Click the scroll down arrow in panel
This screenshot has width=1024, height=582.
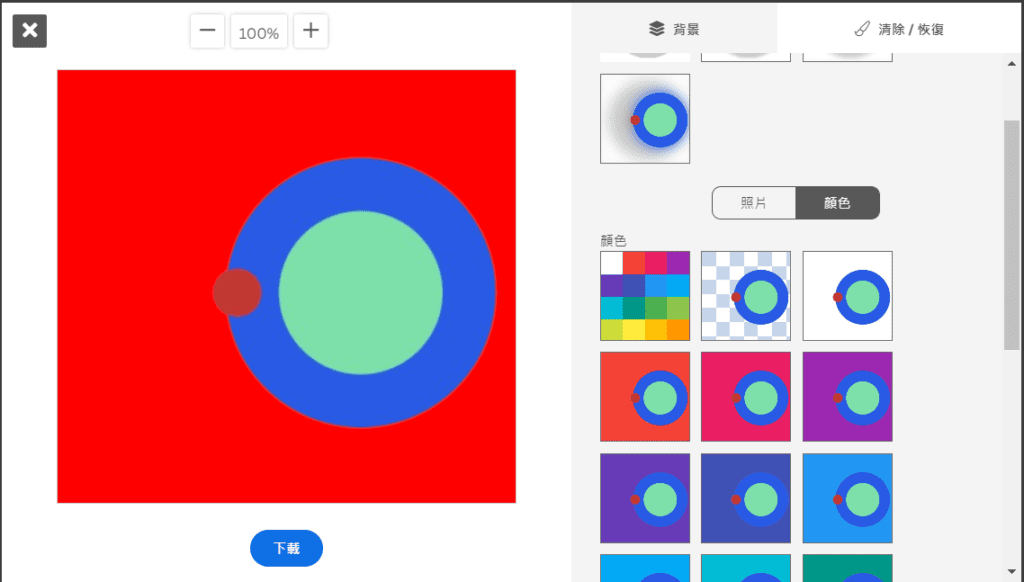pos(1012,572)
